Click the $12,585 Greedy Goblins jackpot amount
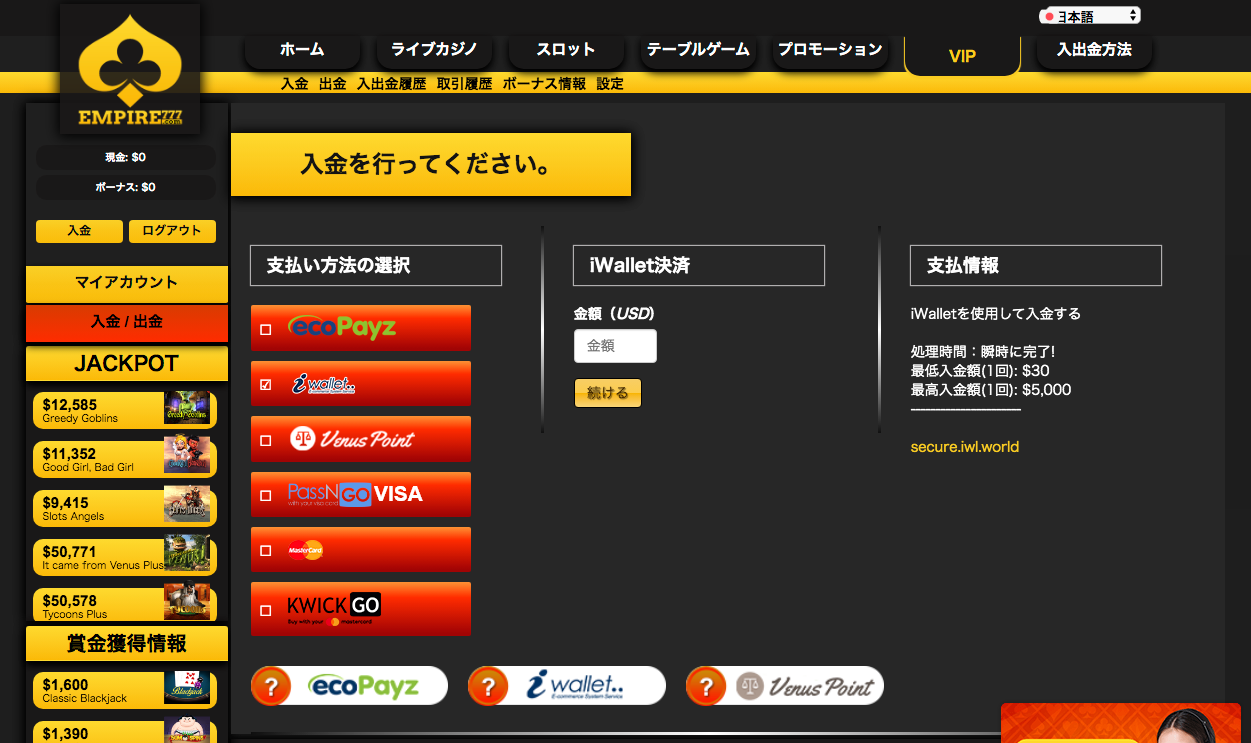Viewport: 1251px width, 743px height. 70,404
